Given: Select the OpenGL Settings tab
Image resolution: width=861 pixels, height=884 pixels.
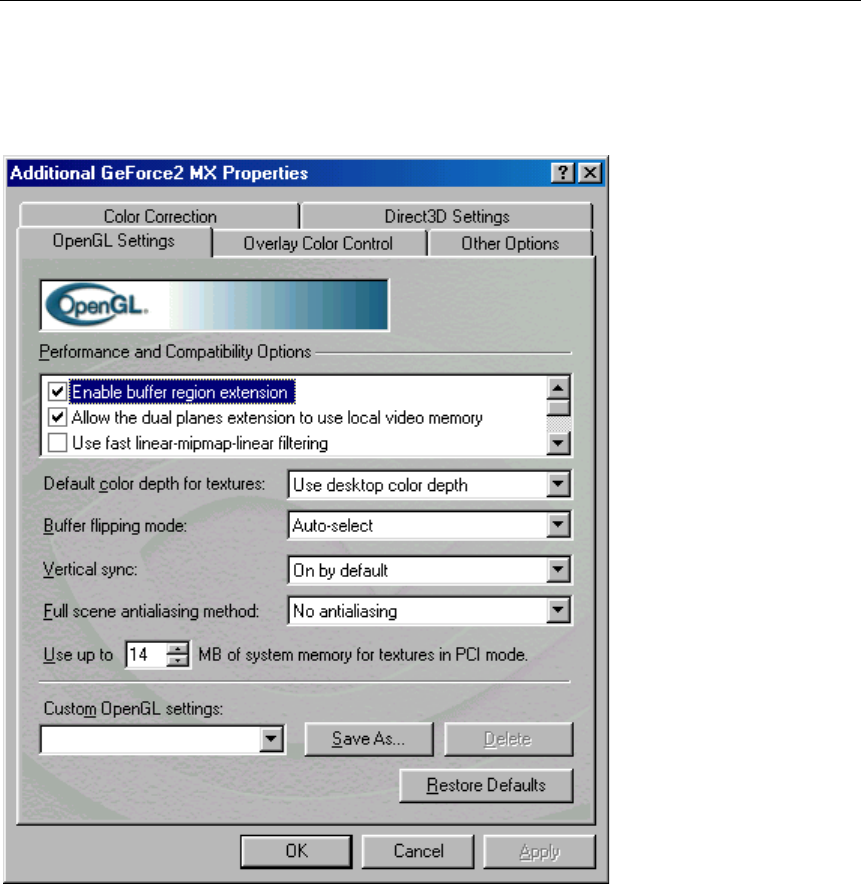Looking at the screenshot, I should [x=114, y=241].
